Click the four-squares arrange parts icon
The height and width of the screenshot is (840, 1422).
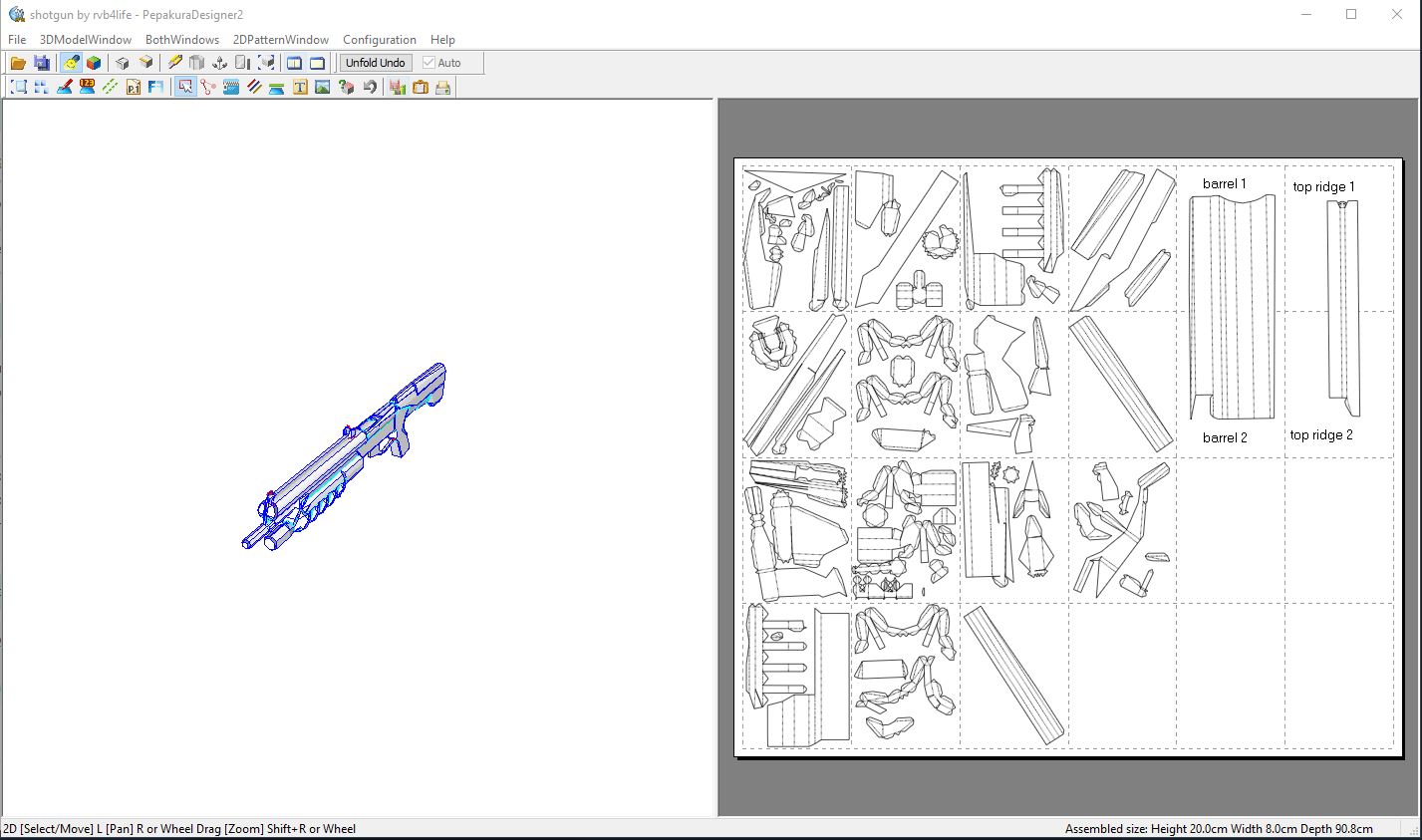42,88
